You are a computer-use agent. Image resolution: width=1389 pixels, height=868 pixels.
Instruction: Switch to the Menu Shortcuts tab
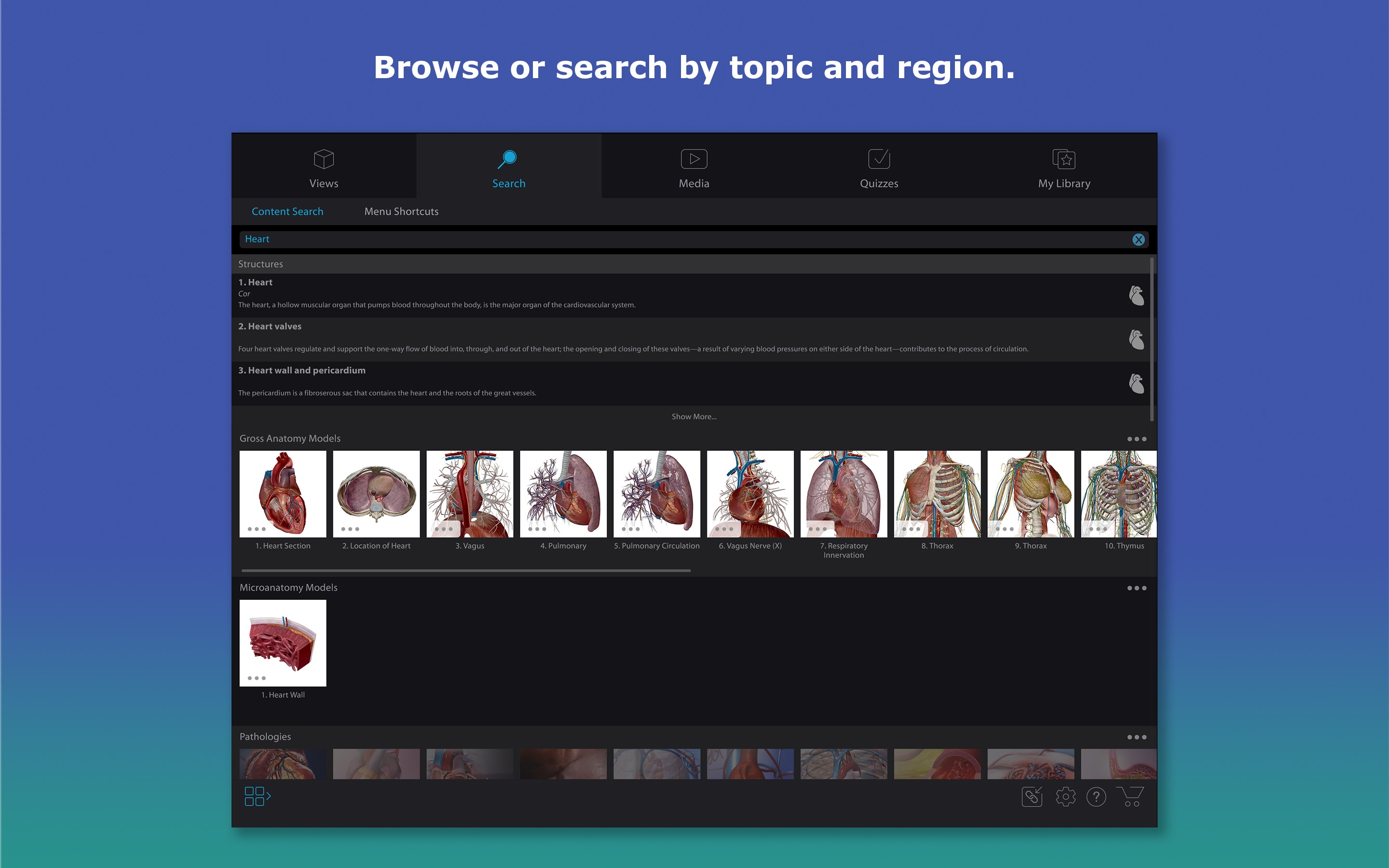pos(401,211)
